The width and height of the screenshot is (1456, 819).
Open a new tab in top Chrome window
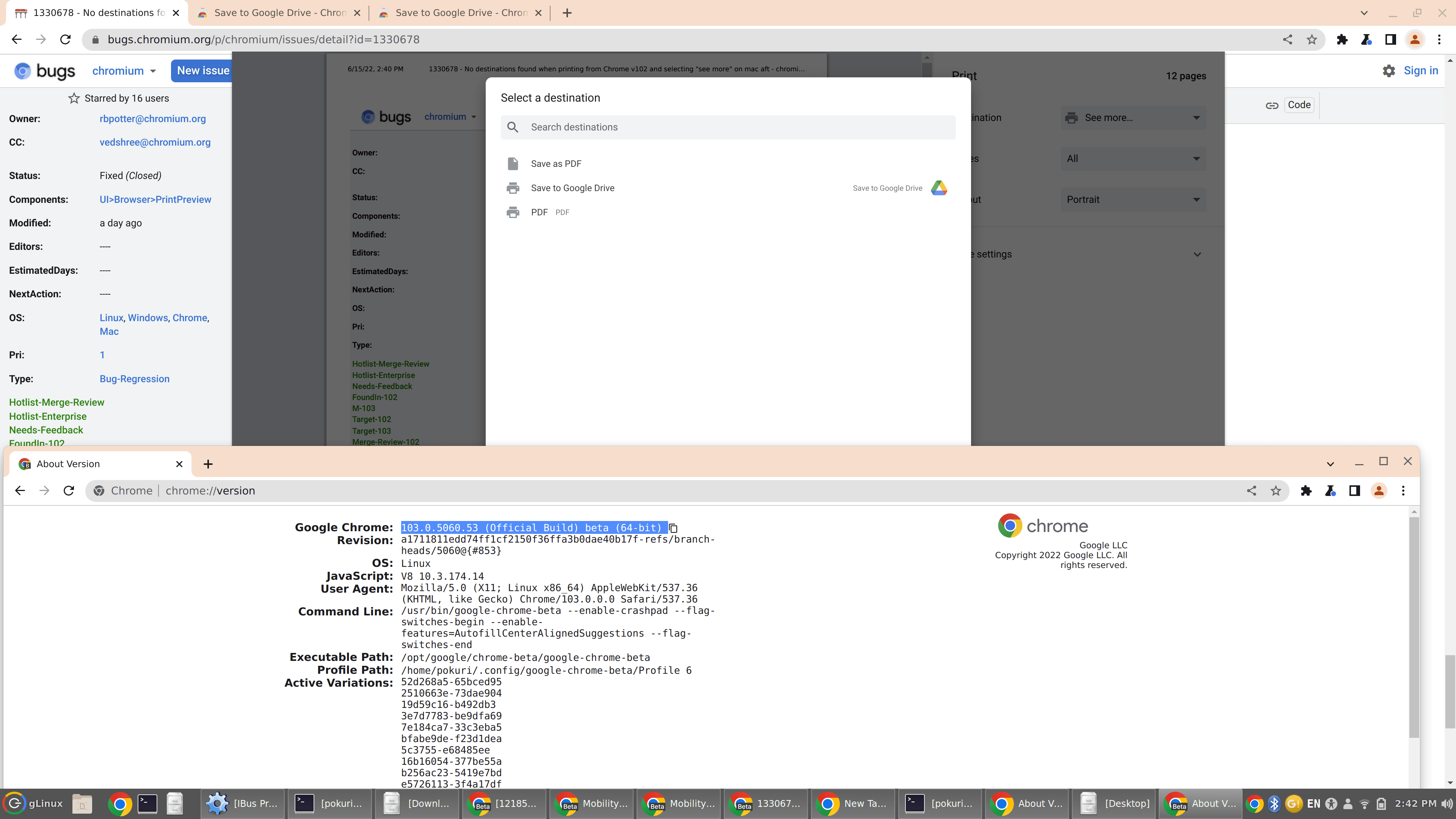(x=567, y=13)
